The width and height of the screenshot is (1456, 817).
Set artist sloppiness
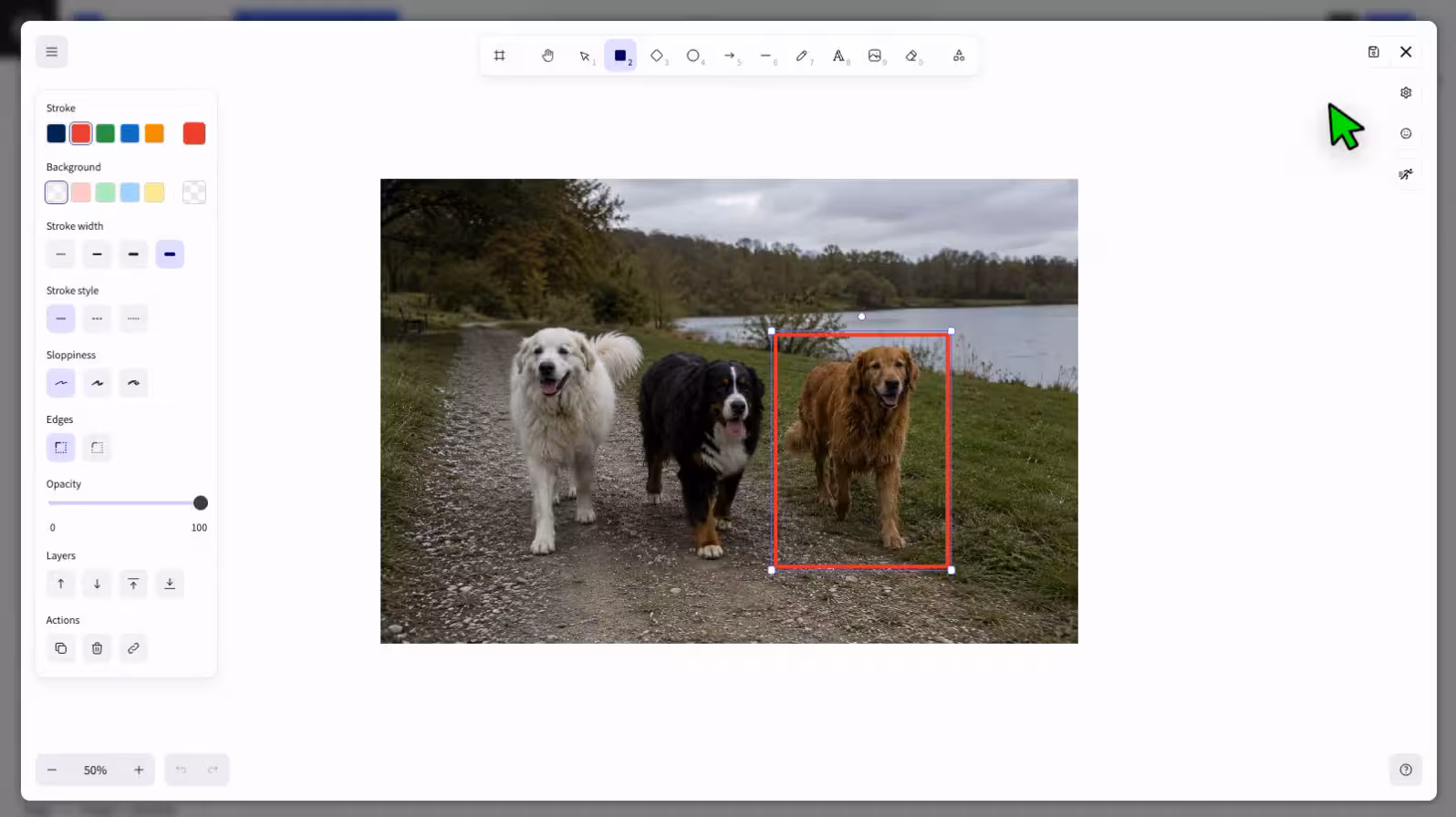[x=97, y=383]
